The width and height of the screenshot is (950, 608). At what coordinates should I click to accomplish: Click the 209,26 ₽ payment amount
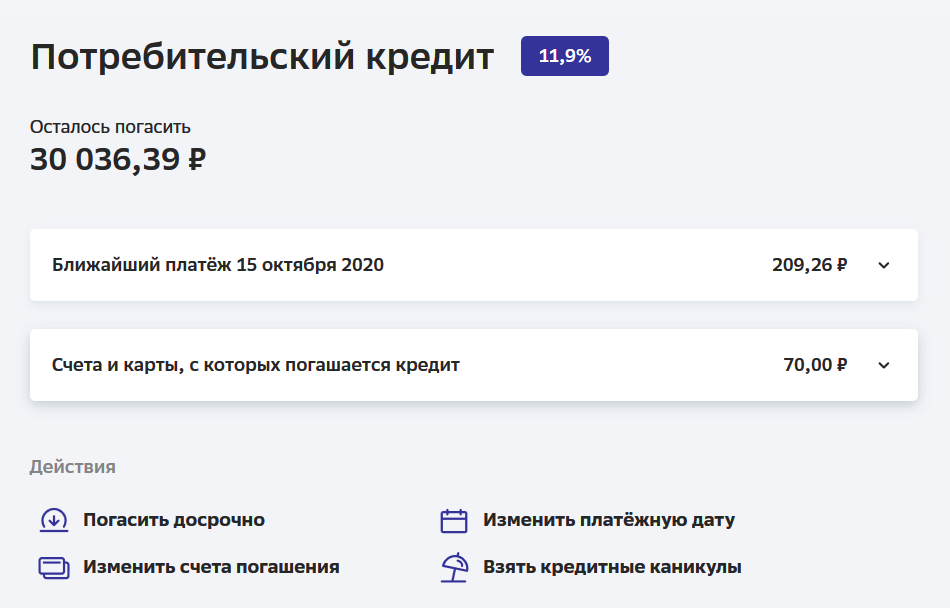[810, 265]
